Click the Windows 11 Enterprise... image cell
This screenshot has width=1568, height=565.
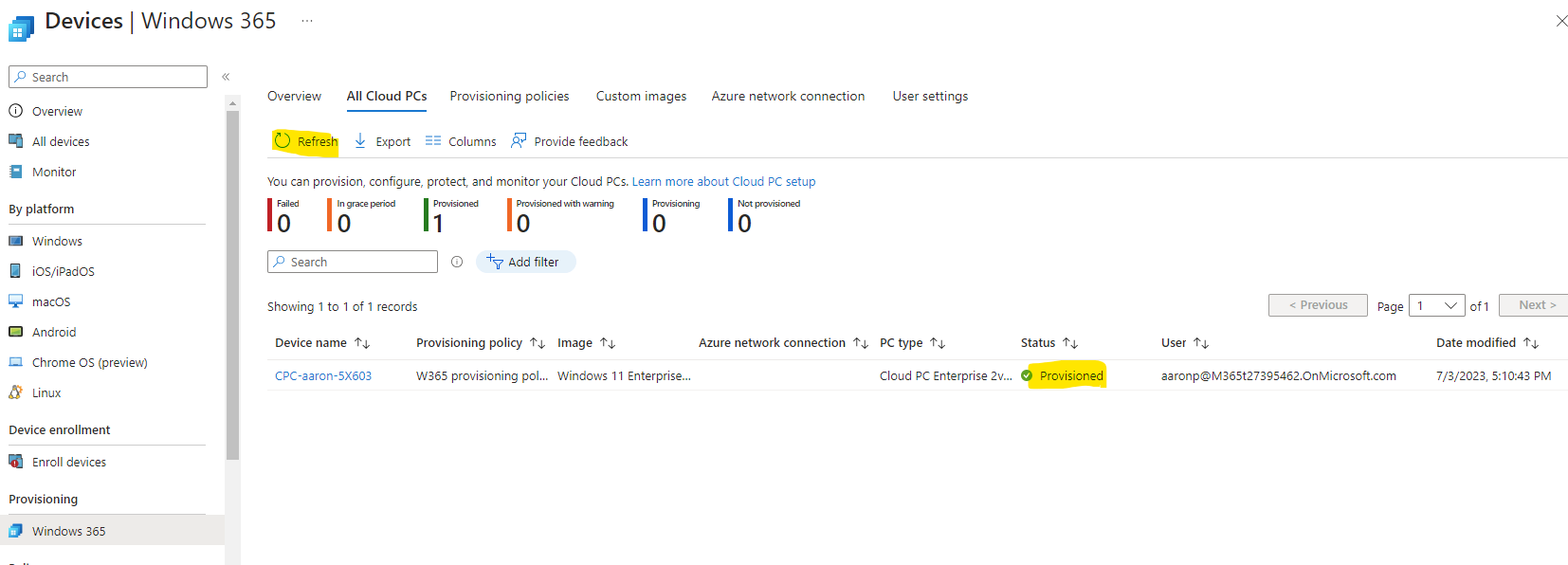624,375
